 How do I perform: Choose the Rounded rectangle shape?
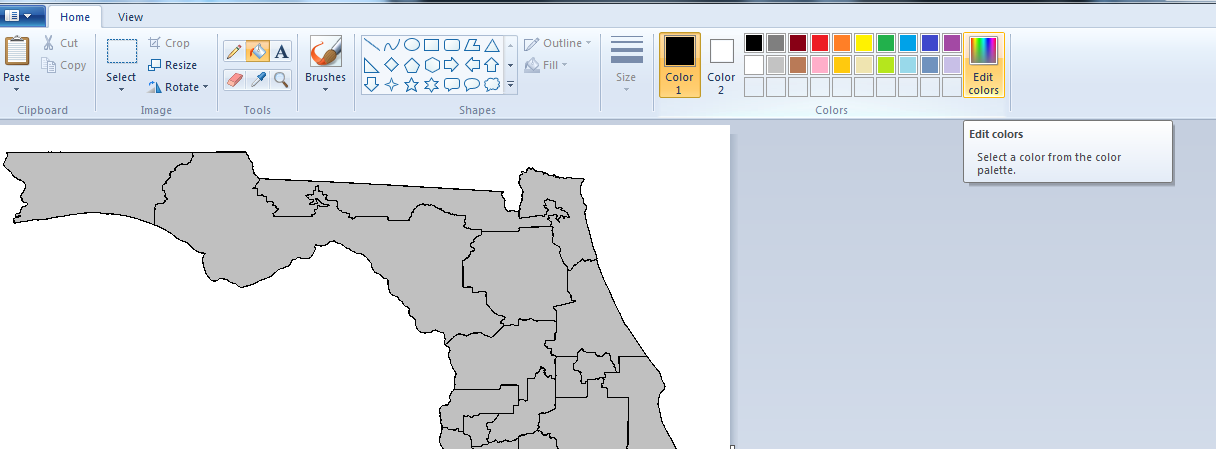451,45
